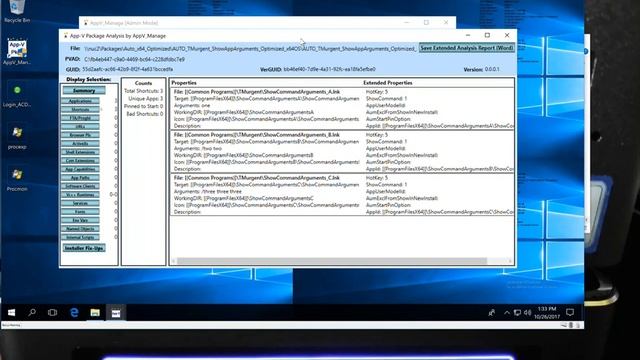
Task: Select the ShowCommandArguments_B.lnk file row
Action: coord(257,135)
